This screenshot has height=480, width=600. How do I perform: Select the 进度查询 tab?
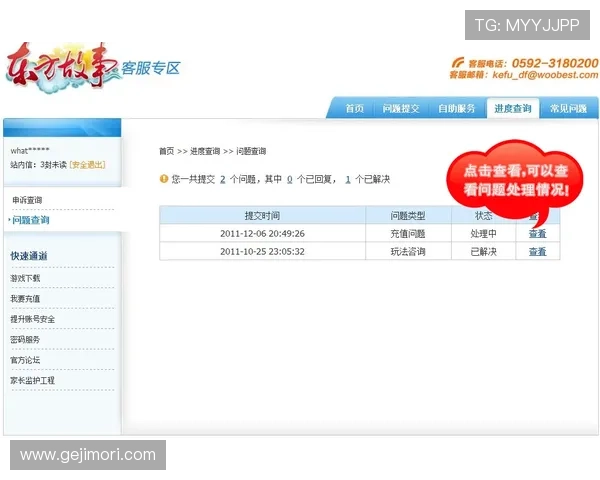pyautogui.click(x=513, y=108)
